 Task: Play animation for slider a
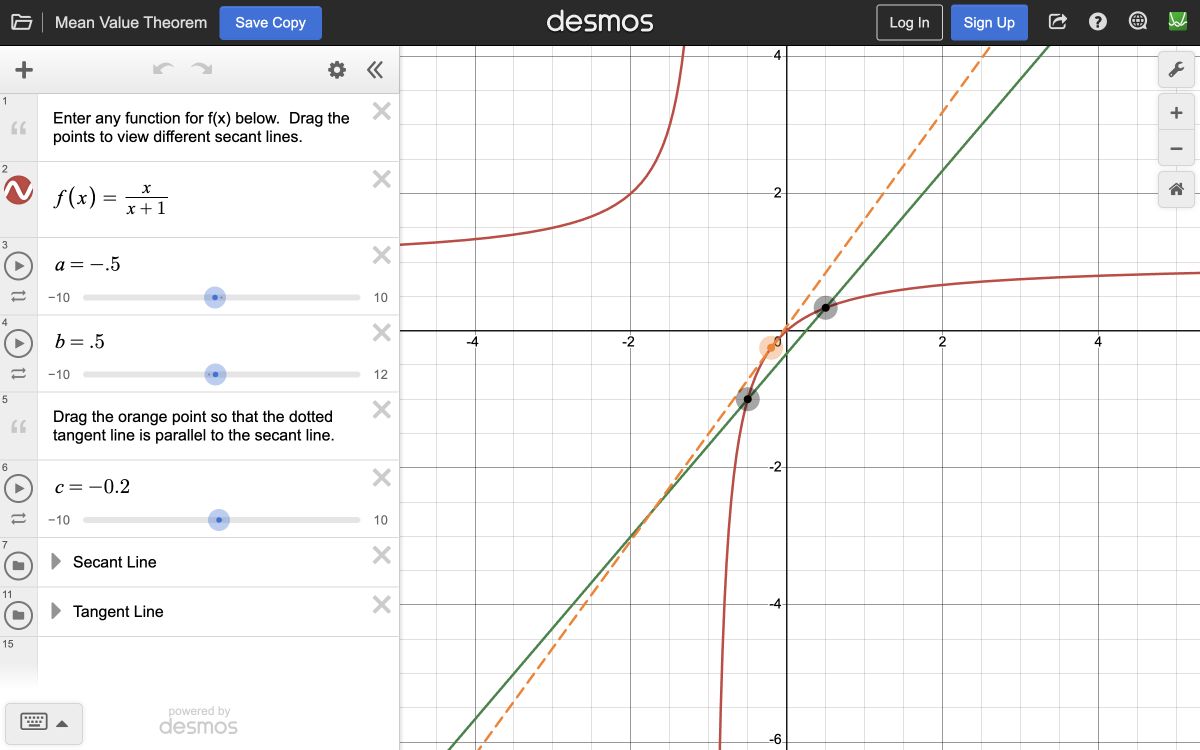(x=19, y=267)
